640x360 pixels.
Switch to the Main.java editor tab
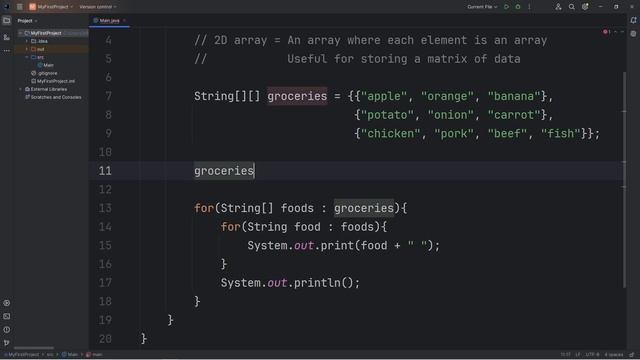click(x=109, y=20)
